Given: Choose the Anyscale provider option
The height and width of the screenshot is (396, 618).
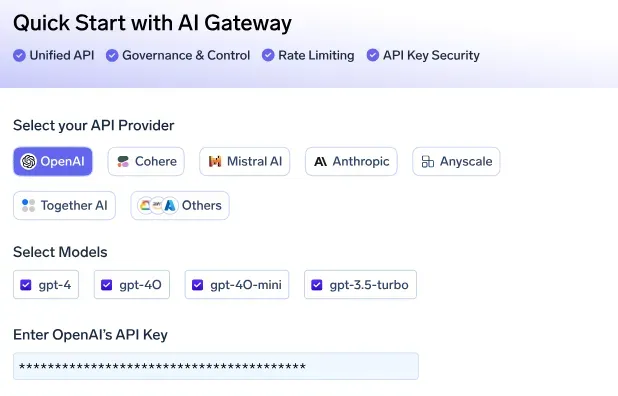Looking at the screenshot, I should 456,162.
